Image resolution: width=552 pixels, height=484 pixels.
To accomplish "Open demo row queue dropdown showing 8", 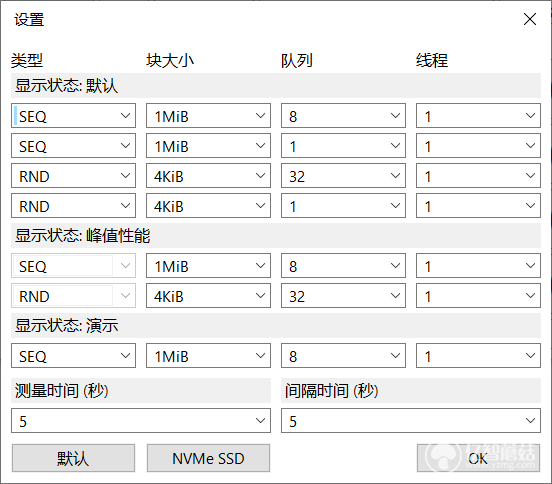I will tap(343, 356).
